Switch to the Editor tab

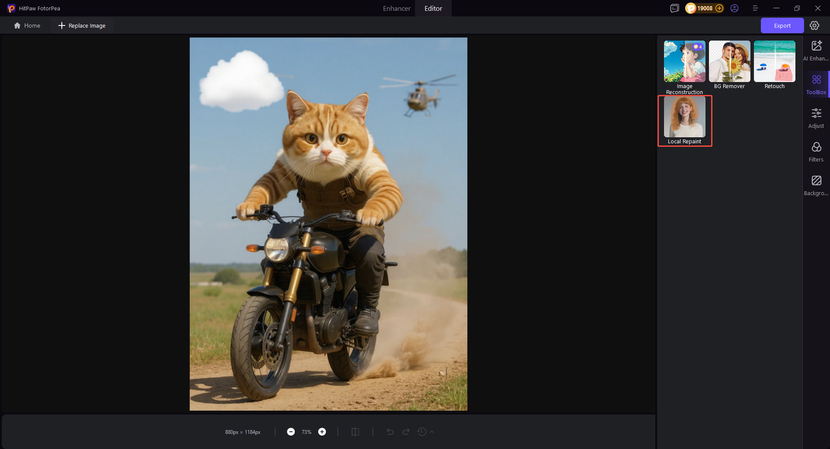[x=433, y=8]
